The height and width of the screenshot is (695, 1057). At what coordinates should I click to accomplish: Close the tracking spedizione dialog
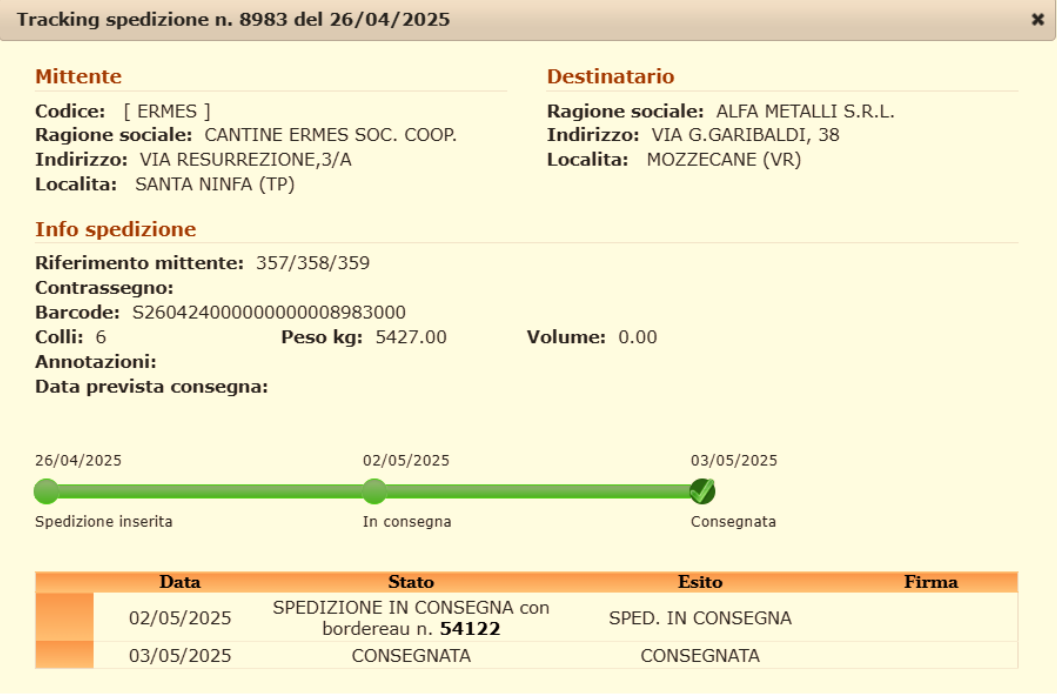(1037, 20)
